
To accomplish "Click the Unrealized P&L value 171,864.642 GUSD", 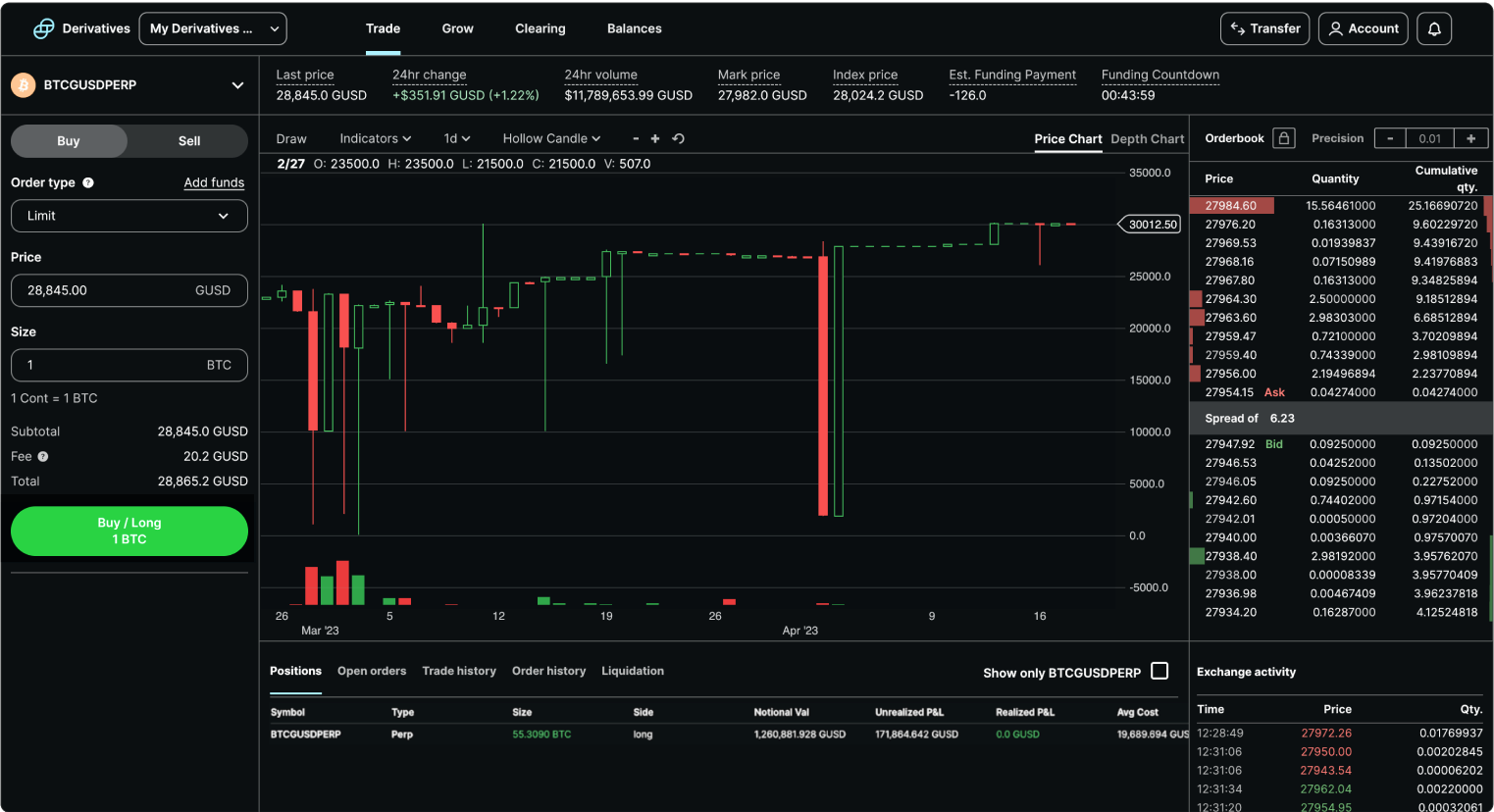I will (916, 735).
